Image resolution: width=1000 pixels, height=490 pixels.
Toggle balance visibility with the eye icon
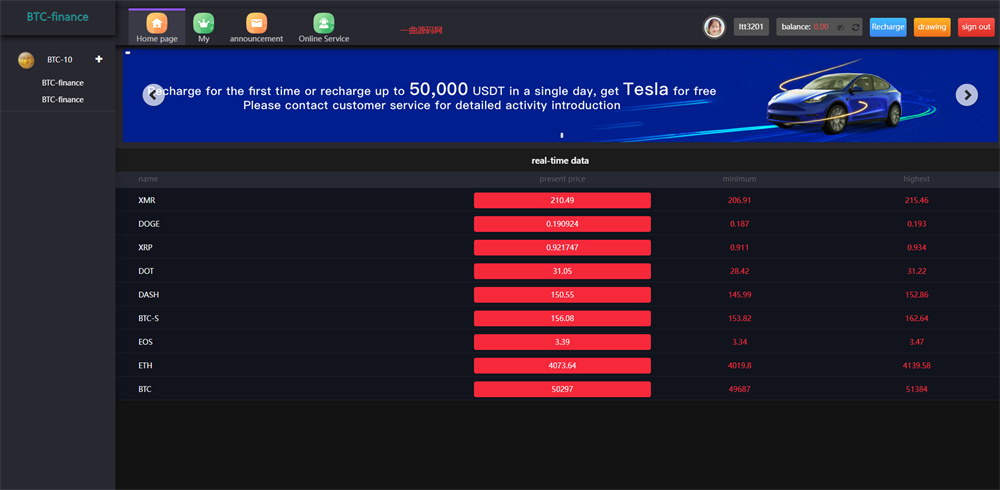tap(841, 27)
